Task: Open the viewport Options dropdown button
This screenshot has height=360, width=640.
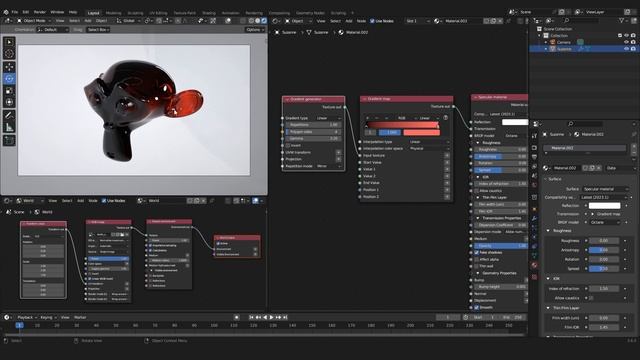Action: [x=255, y=29]
